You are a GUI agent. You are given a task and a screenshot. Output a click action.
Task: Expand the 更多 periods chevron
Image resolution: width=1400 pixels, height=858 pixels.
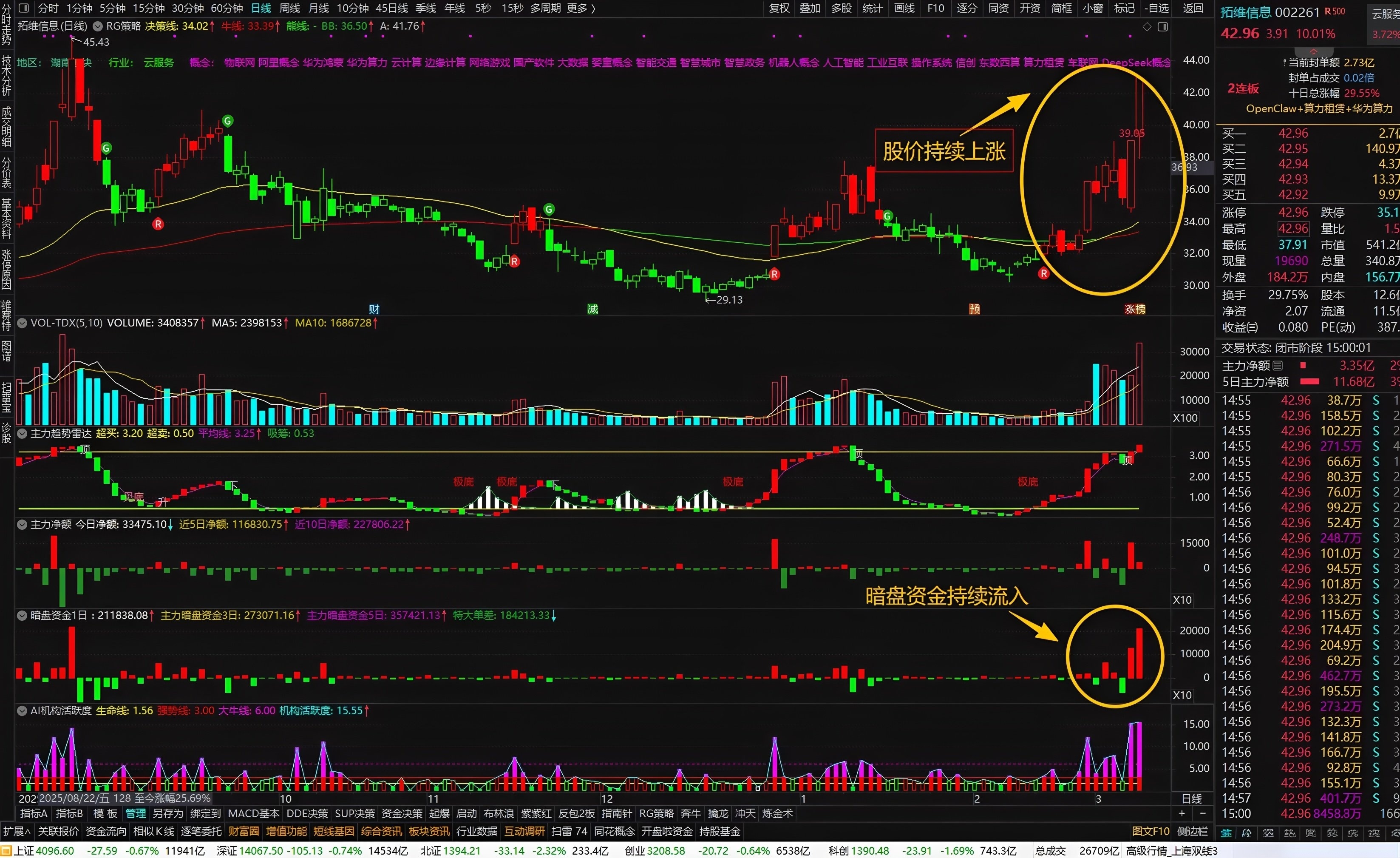tap(593, 8)
